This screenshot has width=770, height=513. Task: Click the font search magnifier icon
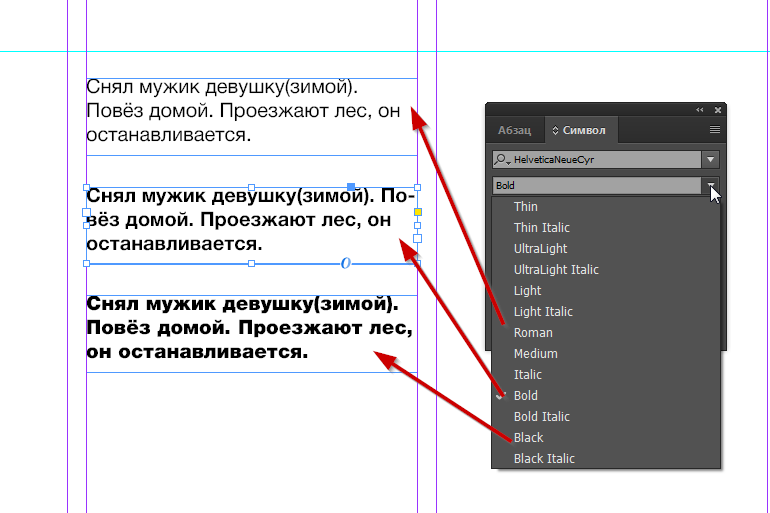click(501, 160)
